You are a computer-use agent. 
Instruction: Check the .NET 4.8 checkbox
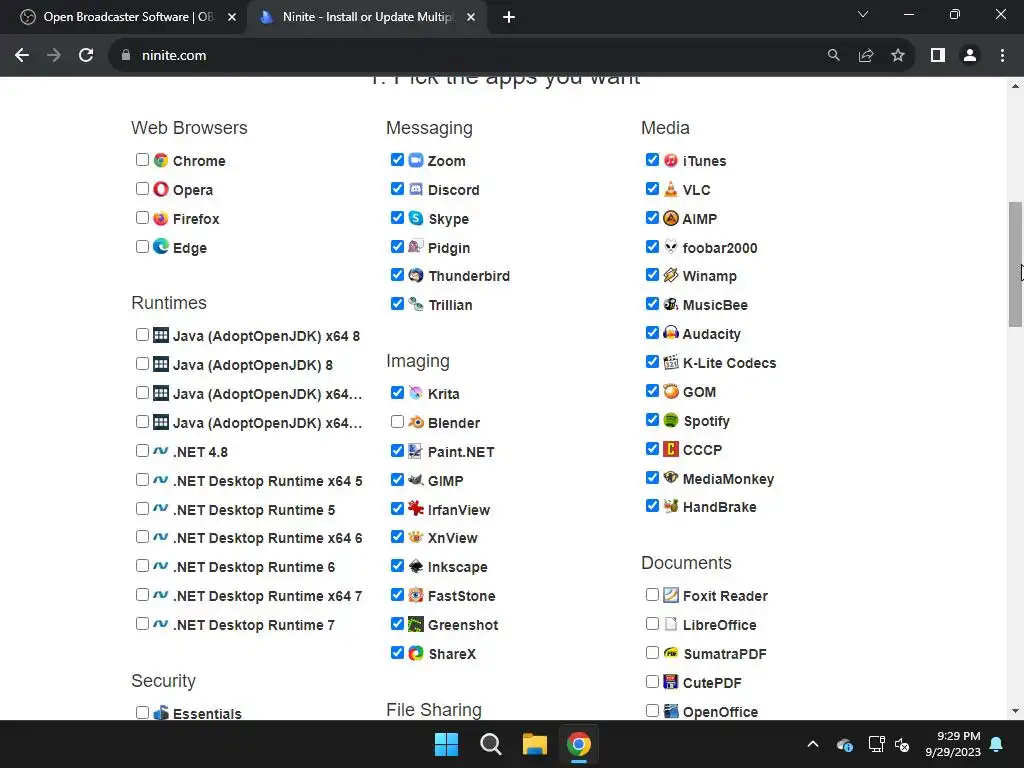coord(142,451)
